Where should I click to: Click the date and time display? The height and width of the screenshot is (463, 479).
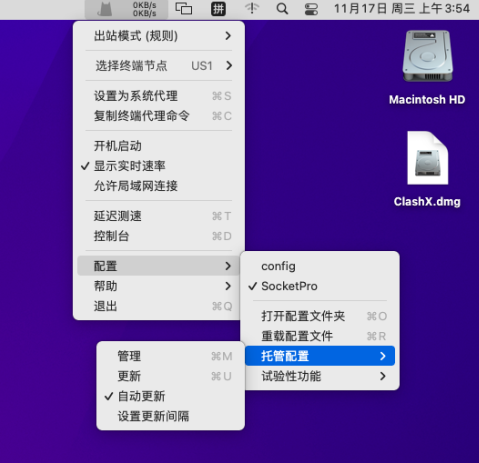(402, 9)
